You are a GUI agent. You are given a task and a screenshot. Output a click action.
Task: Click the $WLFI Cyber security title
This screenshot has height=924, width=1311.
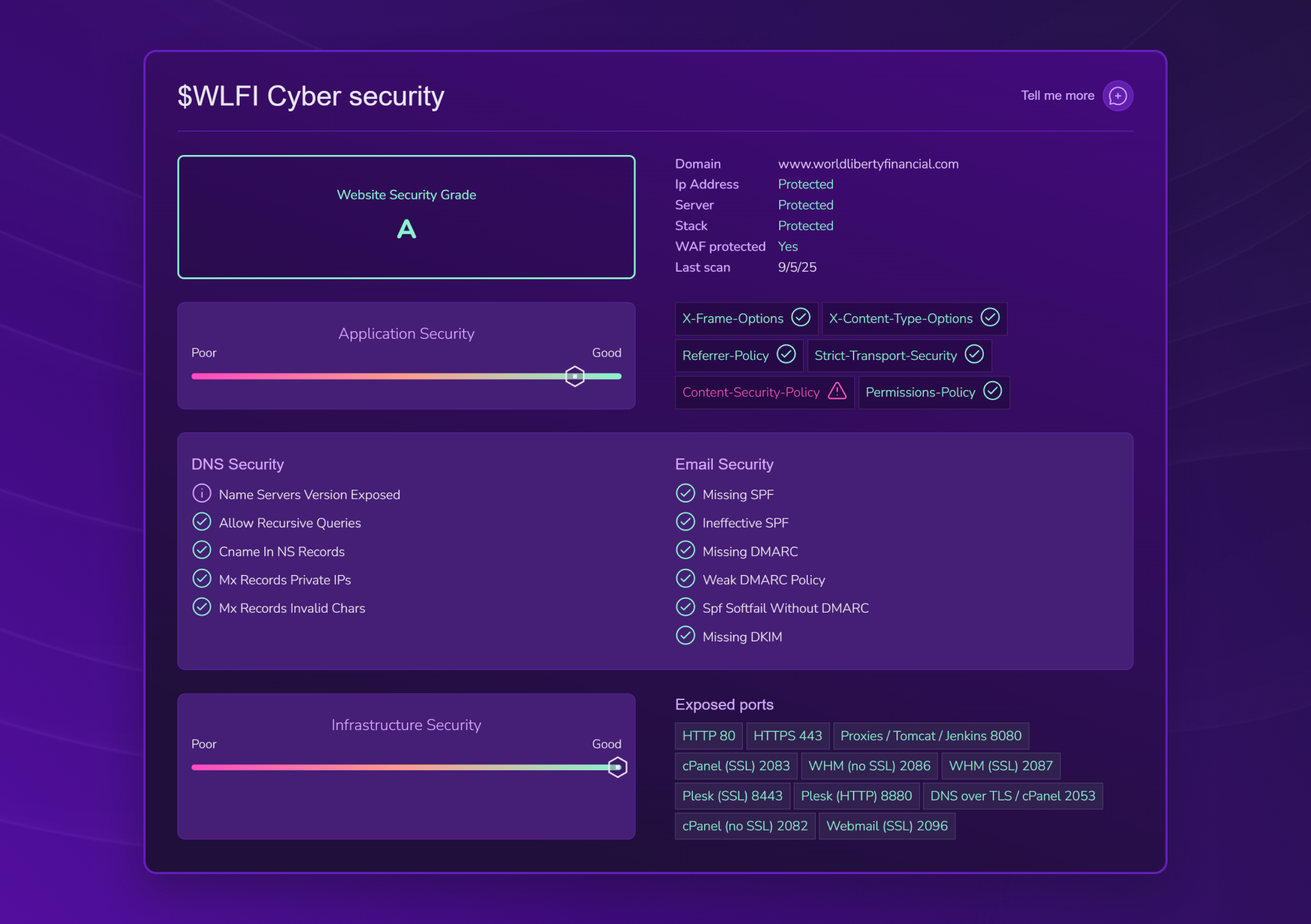pyautogui.click(x=311, y=96)
